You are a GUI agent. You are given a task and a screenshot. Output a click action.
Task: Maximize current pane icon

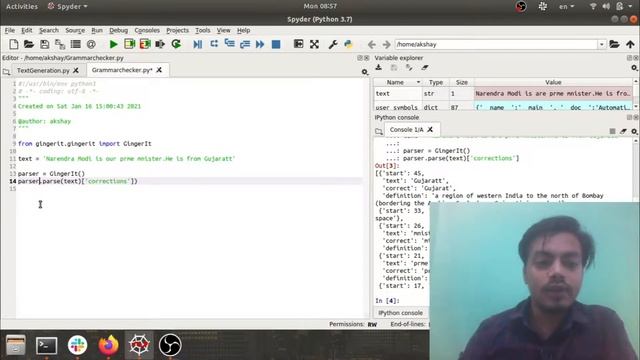pos(298,44)
